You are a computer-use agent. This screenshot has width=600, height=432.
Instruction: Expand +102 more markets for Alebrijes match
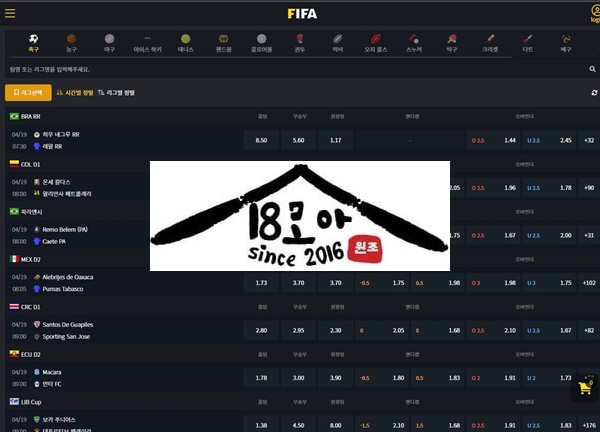click(589, 283)
